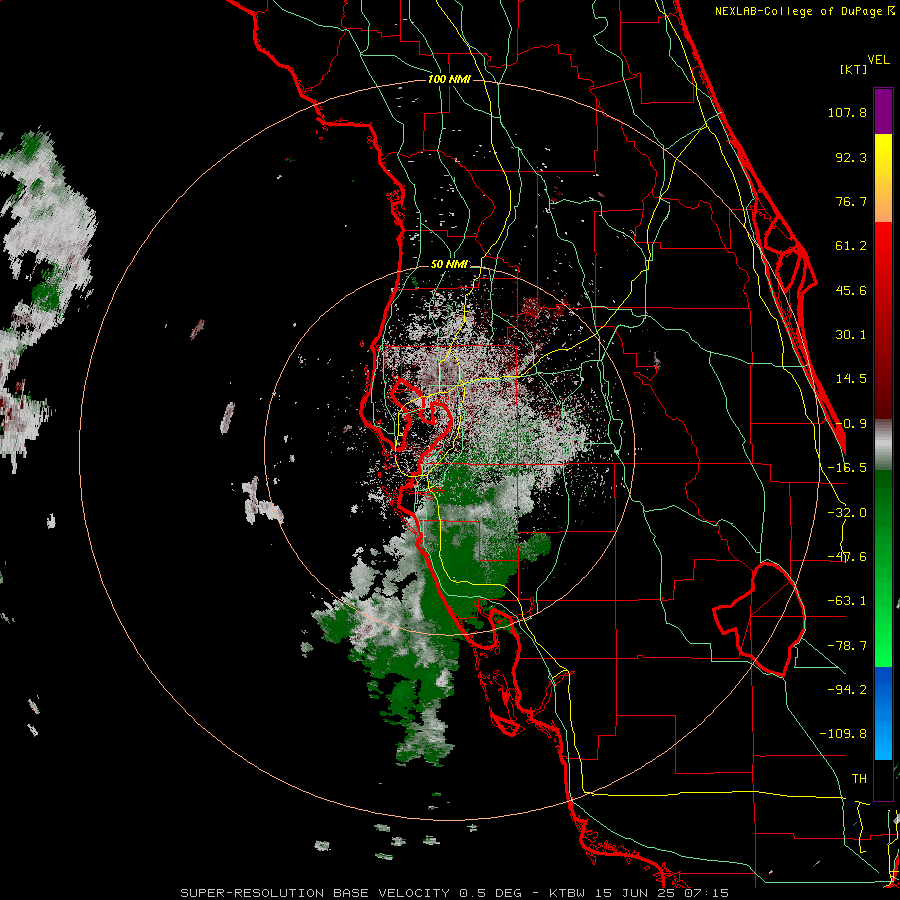Click the [KT] units label
Viewport: 900px width, 900px height.
[x=854, y=69]
